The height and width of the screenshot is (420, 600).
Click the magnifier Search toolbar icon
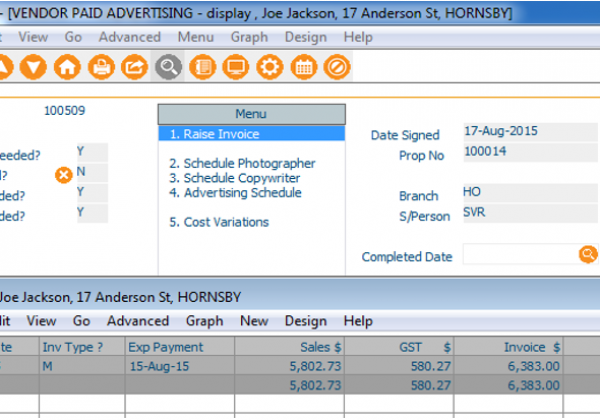(x=168, y=67)
